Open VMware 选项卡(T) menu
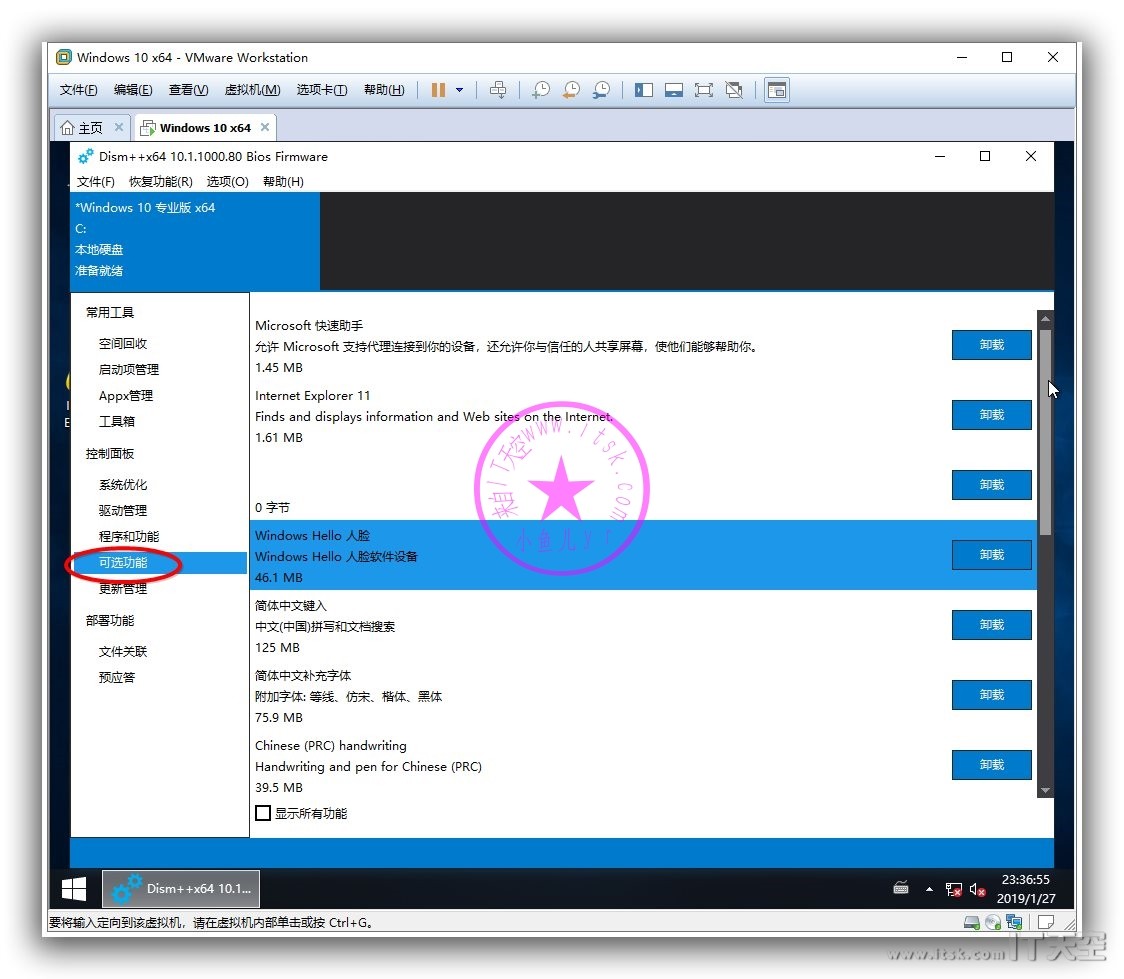 (x=322, y=90)
